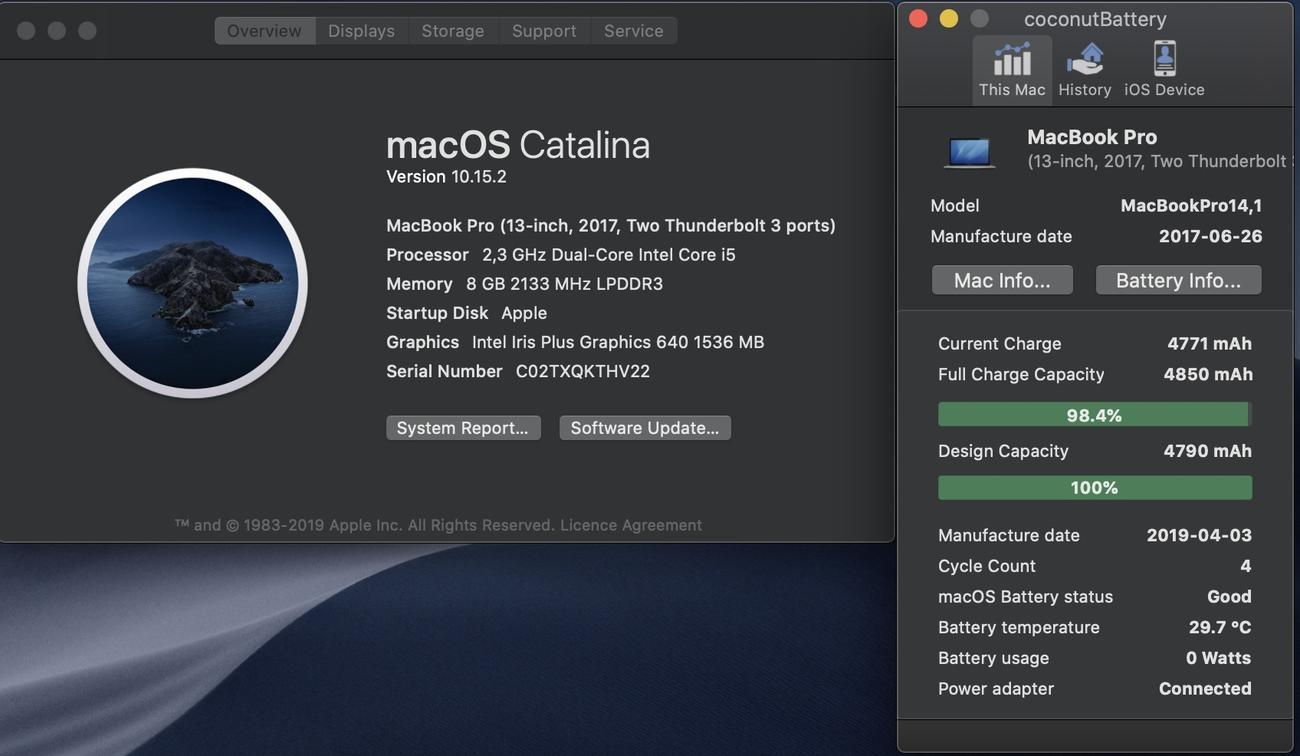Click the Version 10.15.2 text

(446, 177)
